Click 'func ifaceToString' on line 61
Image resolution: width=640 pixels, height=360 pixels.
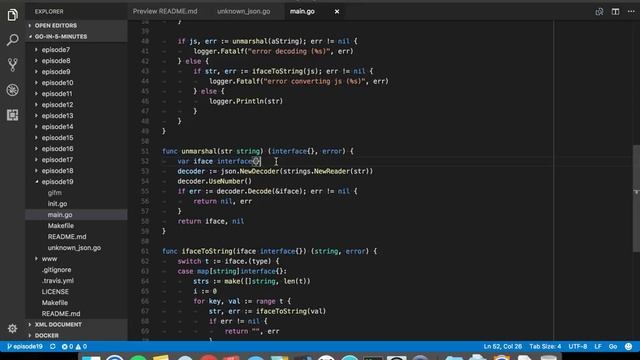[198, 251]
